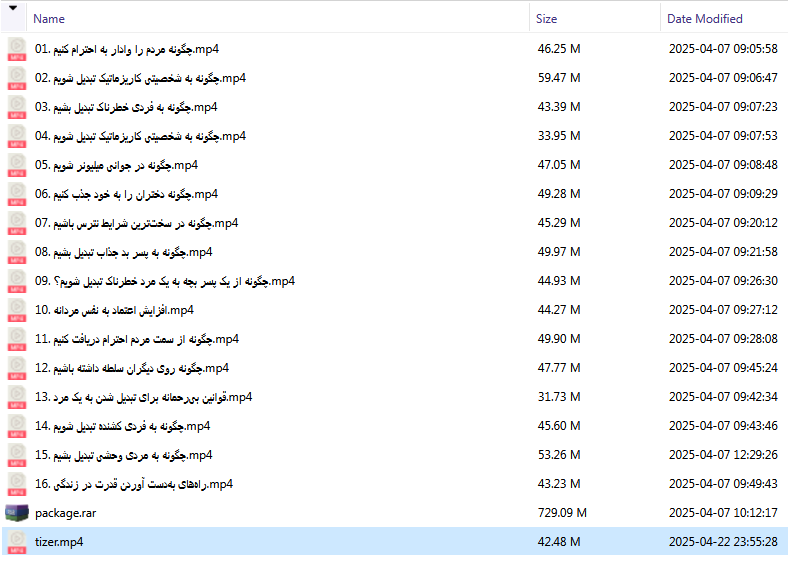The width and height of the screenshot is (788, 575).
Task: Click the 44.27 M size value
Action: (559, 310)
